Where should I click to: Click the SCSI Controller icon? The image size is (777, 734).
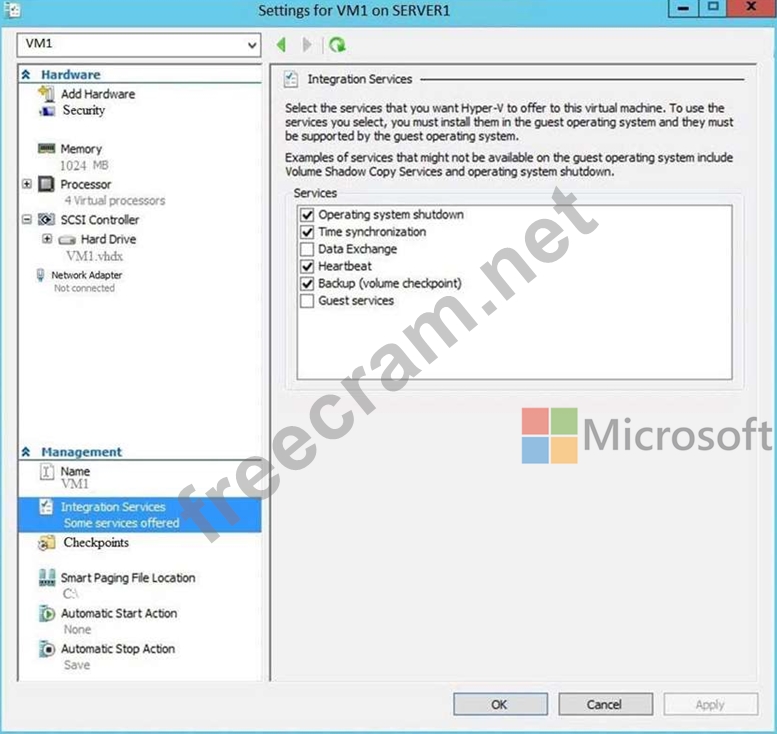click(47, 219)
